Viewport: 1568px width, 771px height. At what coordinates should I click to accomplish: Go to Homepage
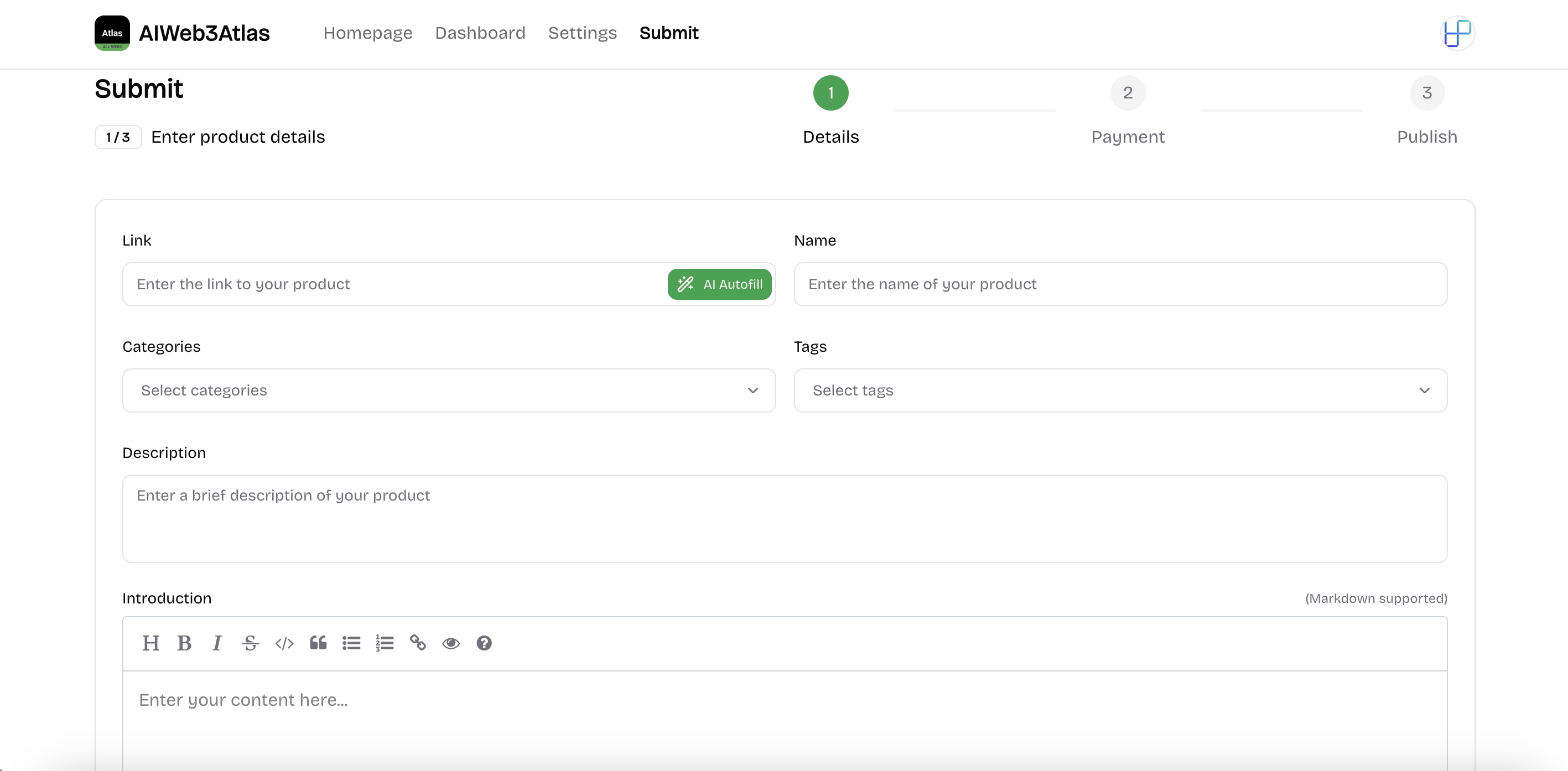pyautogui.click(x=367, y=33)
